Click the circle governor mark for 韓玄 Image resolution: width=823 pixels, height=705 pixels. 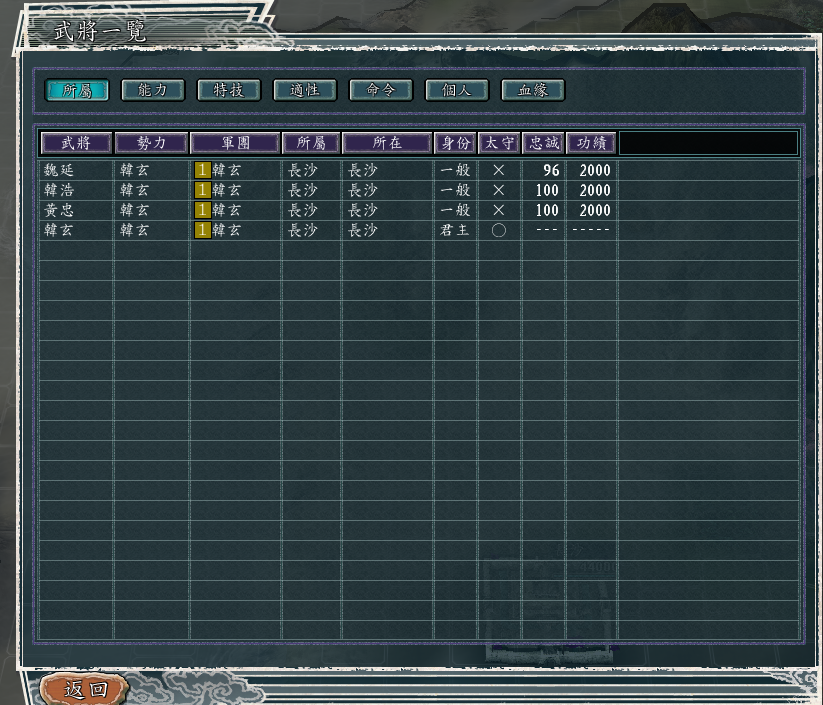499,230
